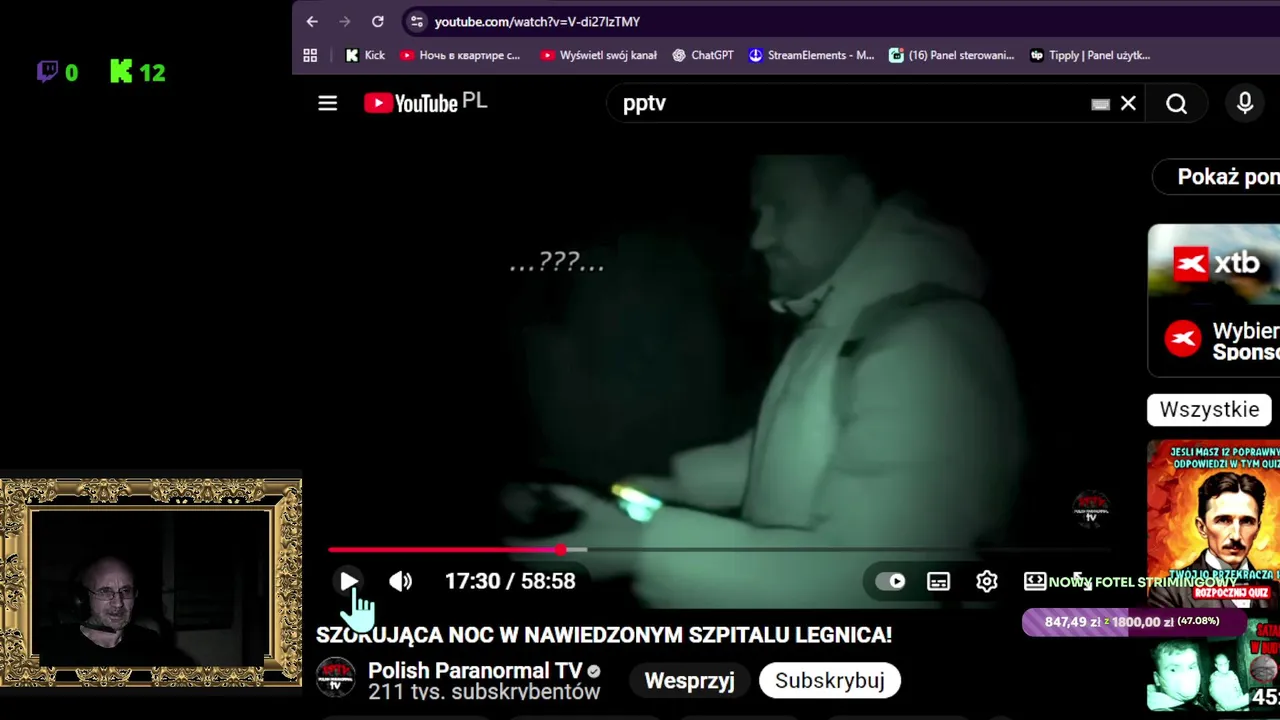
Task: Click the browser forward arrow
Action: pos(345,21)
